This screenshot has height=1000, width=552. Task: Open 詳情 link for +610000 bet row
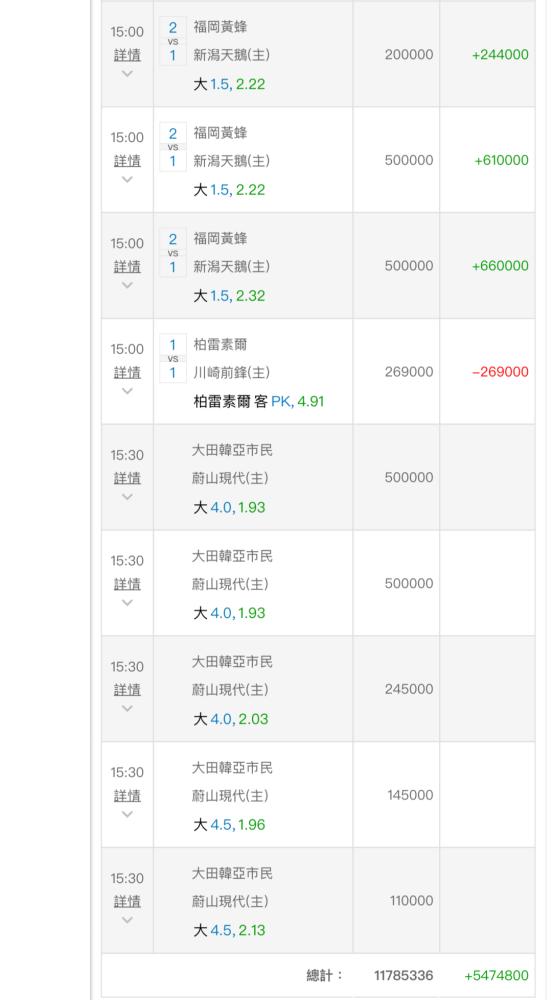(x=127, y=161)
